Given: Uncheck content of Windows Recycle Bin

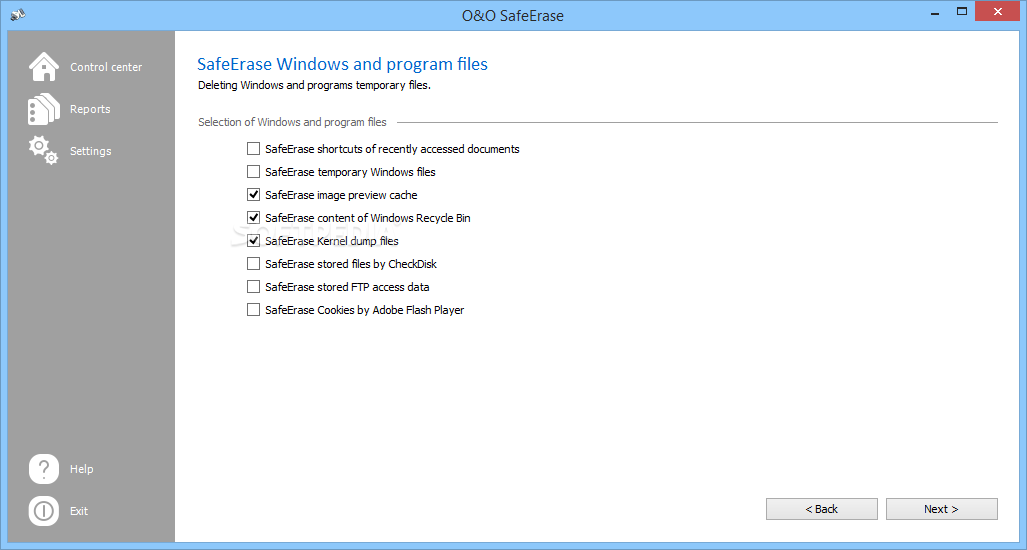Looking at the screenshot, I should point(253,217).
